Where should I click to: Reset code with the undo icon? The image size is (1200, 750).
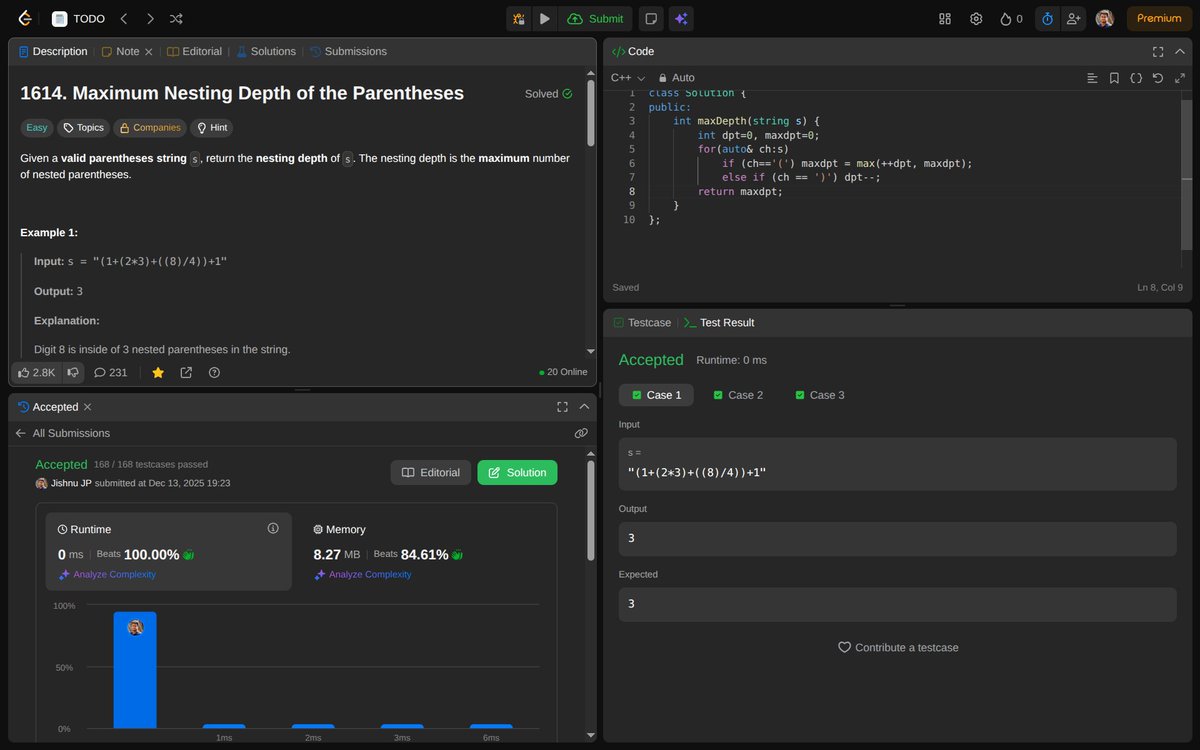click(x=1158, y=77)
